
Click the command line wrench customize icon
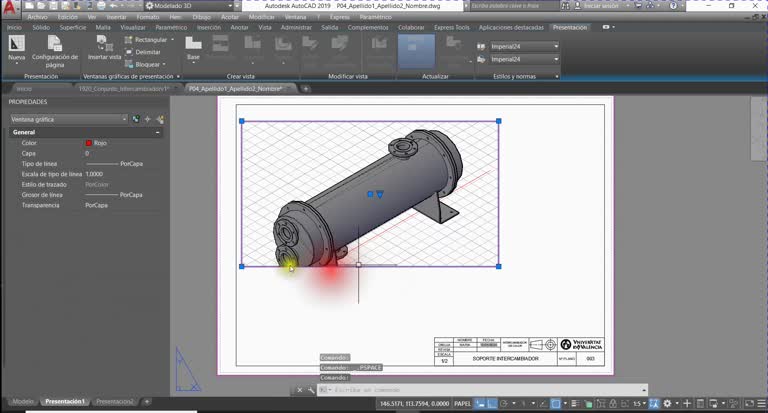coord(311,390)
